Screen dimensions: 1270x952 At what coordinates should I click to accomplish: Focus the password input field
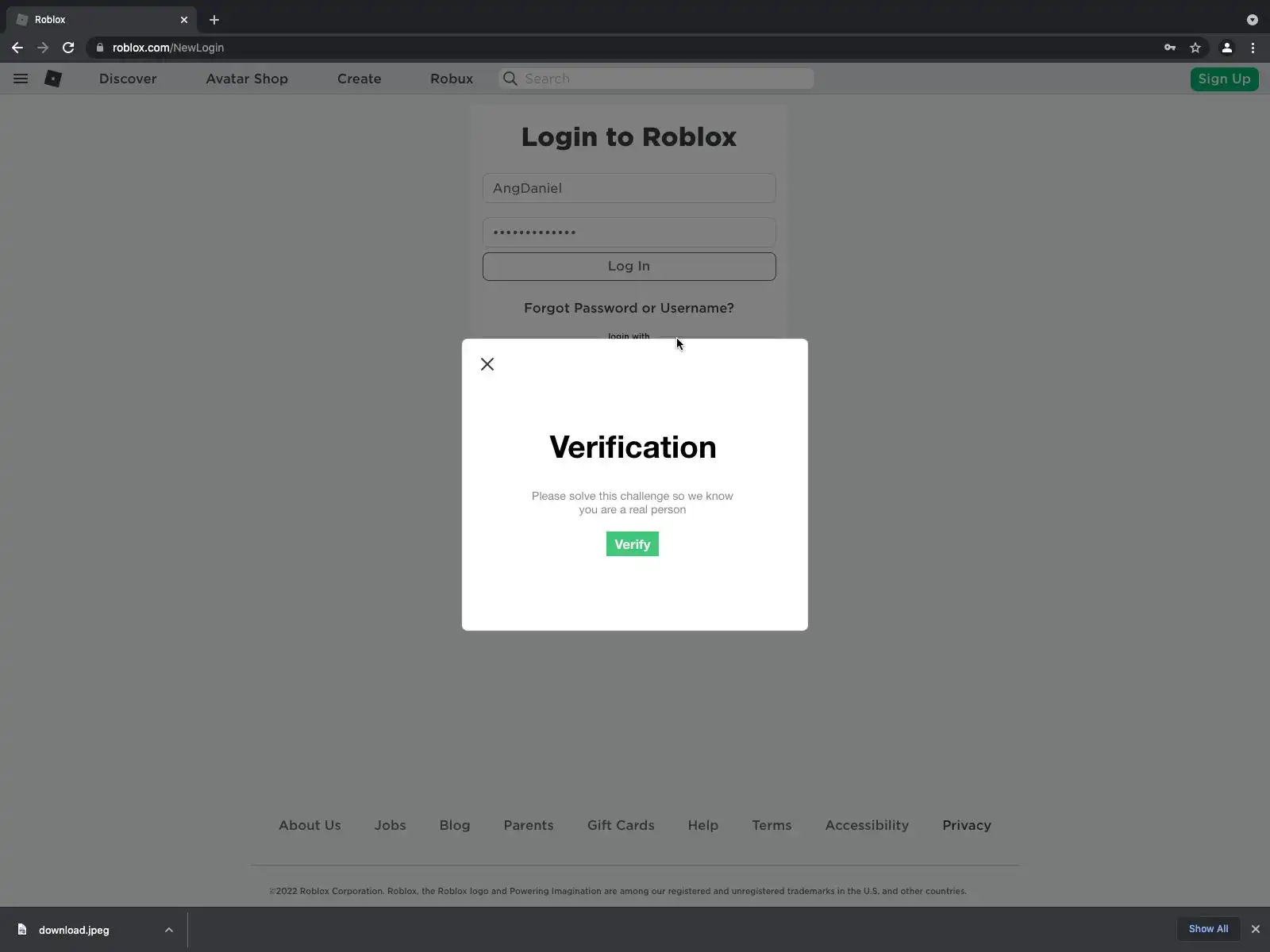(629, 232)
